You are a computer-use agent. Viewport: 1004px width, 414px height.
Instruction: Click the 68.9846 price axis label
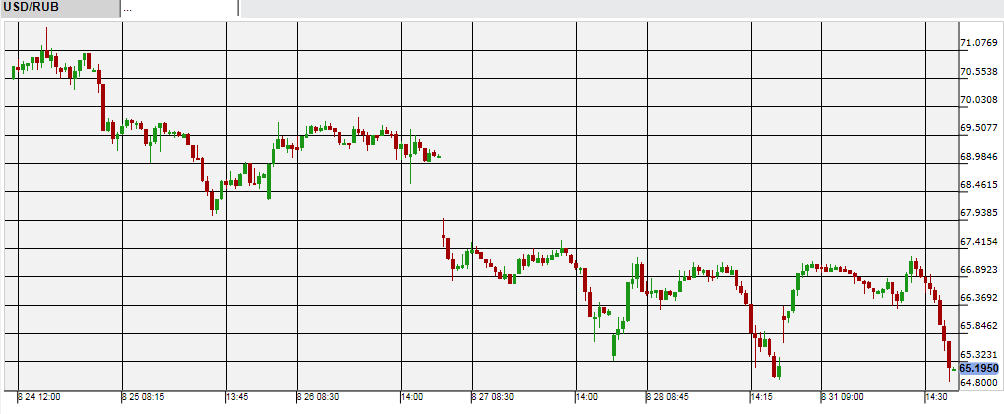[978, 156]
